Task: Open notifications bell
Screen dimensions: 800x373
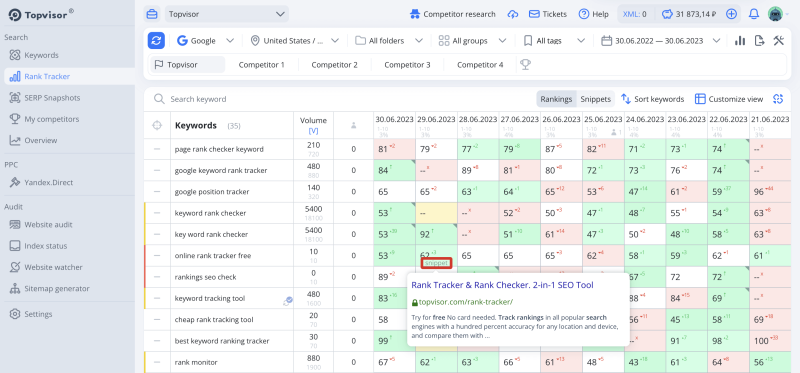Action: tap(754, 14)
